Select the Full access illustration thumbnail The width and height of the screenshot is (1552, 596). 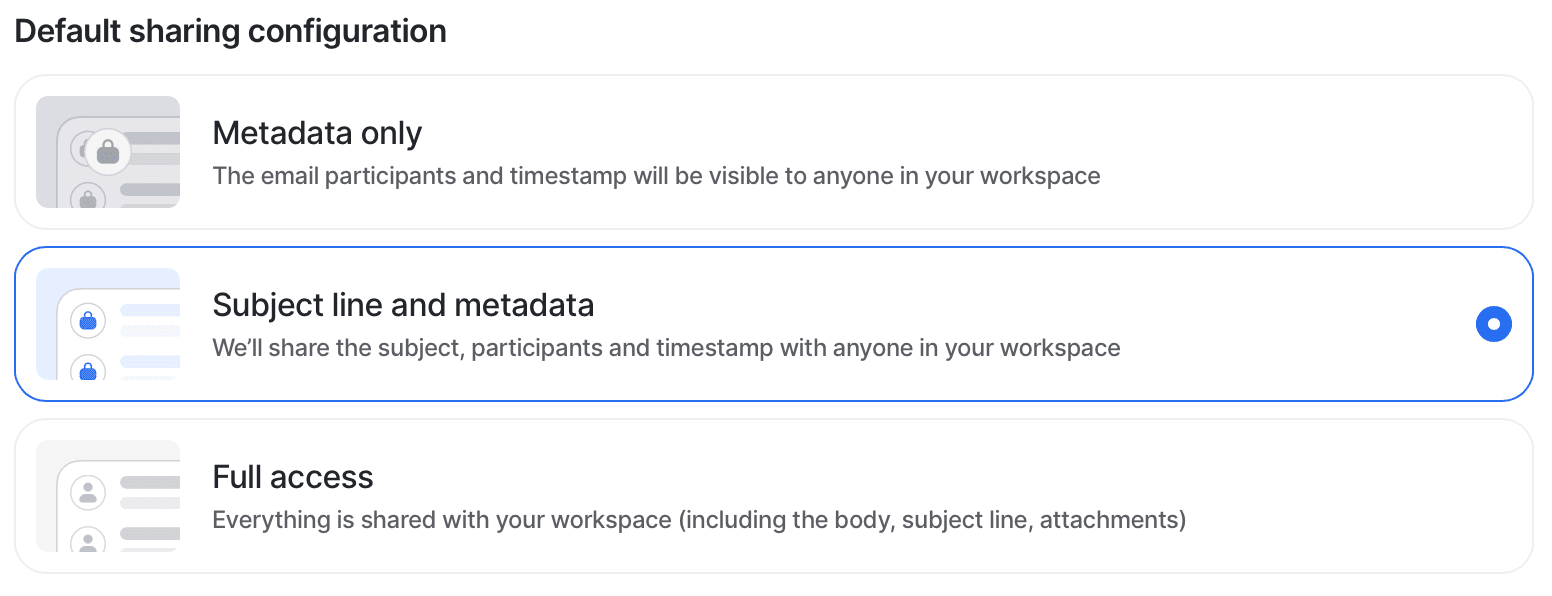[x=108, y=496]
